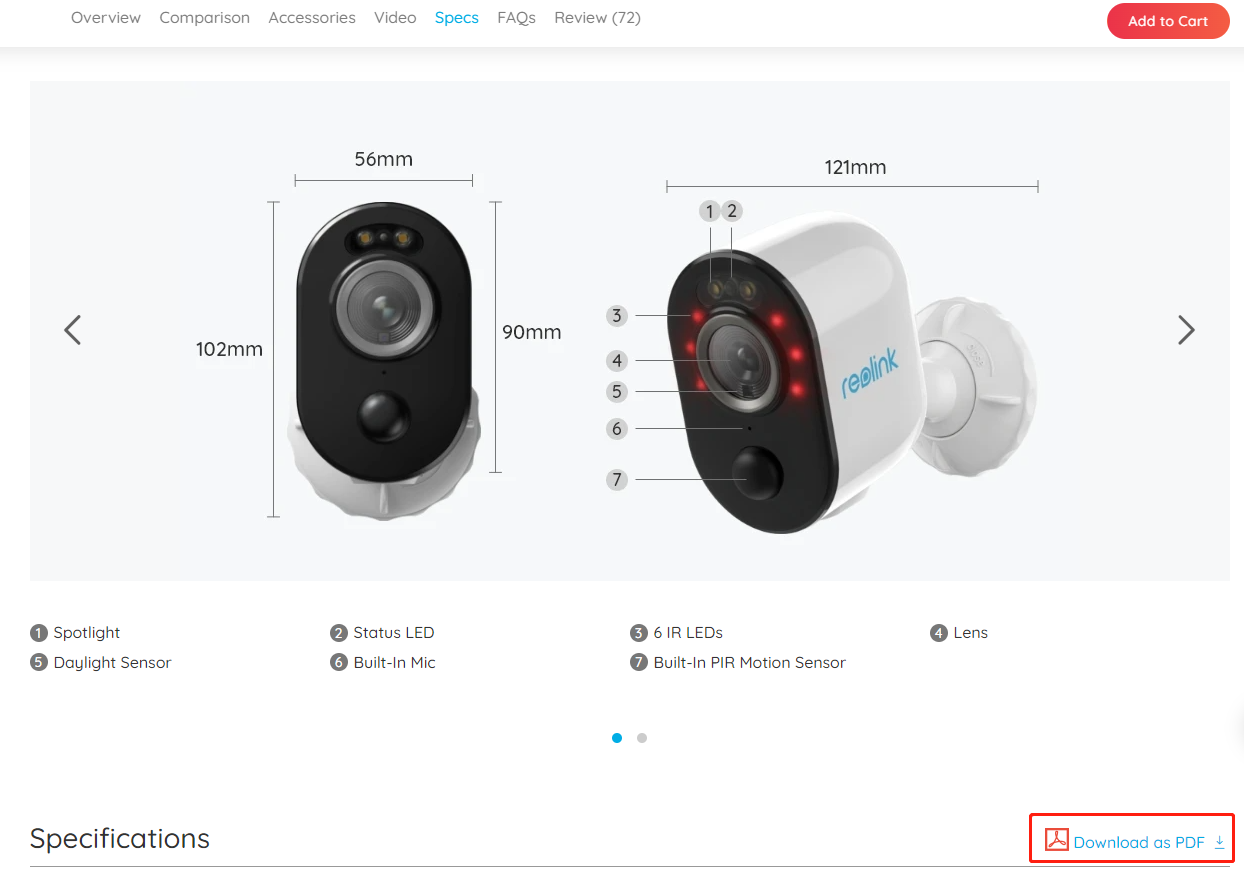Open the Overview tab
The image size is (1244, 887).
(x=106, y=18)
